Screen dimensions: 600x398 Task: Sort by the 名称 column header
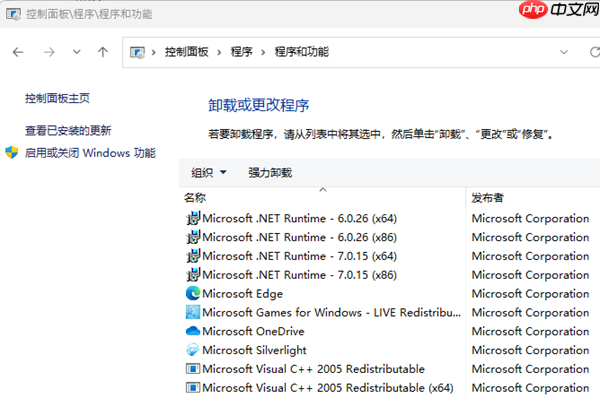click(x=195, y=198)
